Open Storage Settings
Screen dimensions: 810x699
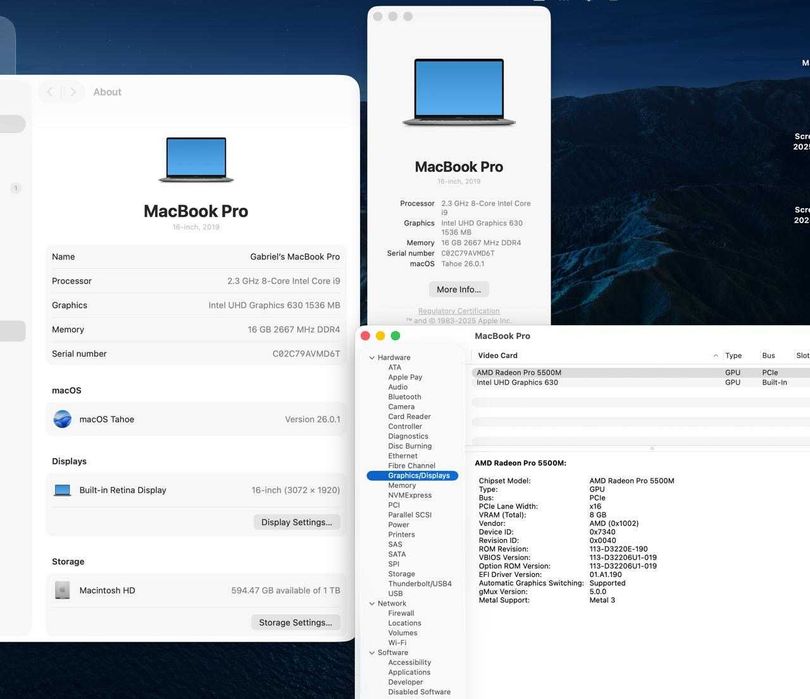pyautogui.click(x=295, y=622)
